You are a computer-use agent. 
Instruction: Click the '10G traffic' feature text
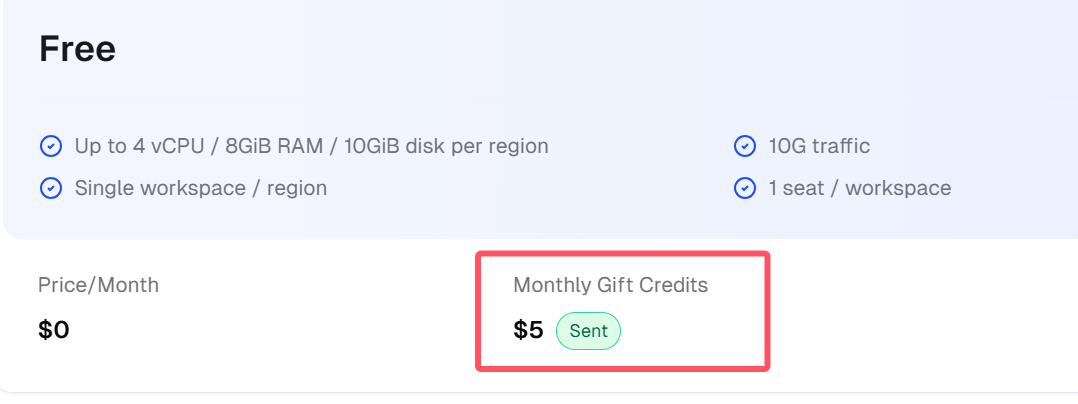[820, 146]
